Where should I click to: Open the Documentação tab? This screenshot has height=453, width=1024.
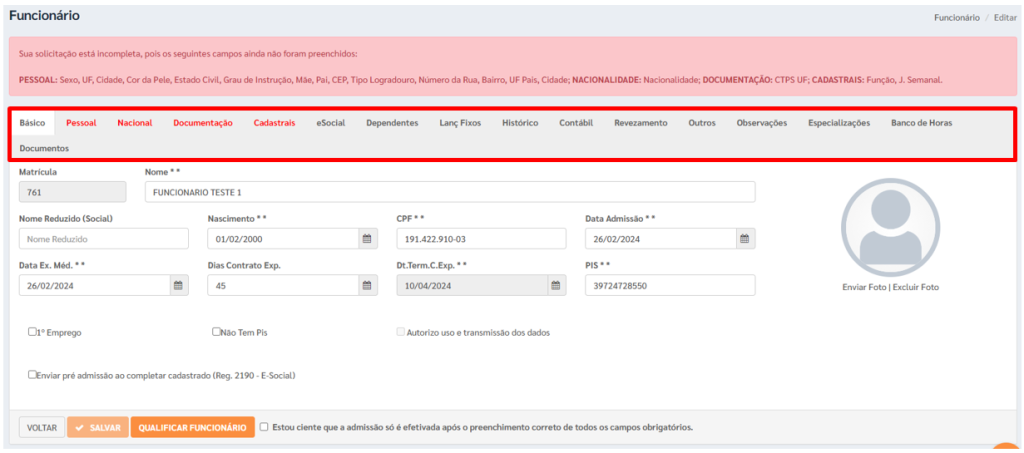[x=203, y=123]
